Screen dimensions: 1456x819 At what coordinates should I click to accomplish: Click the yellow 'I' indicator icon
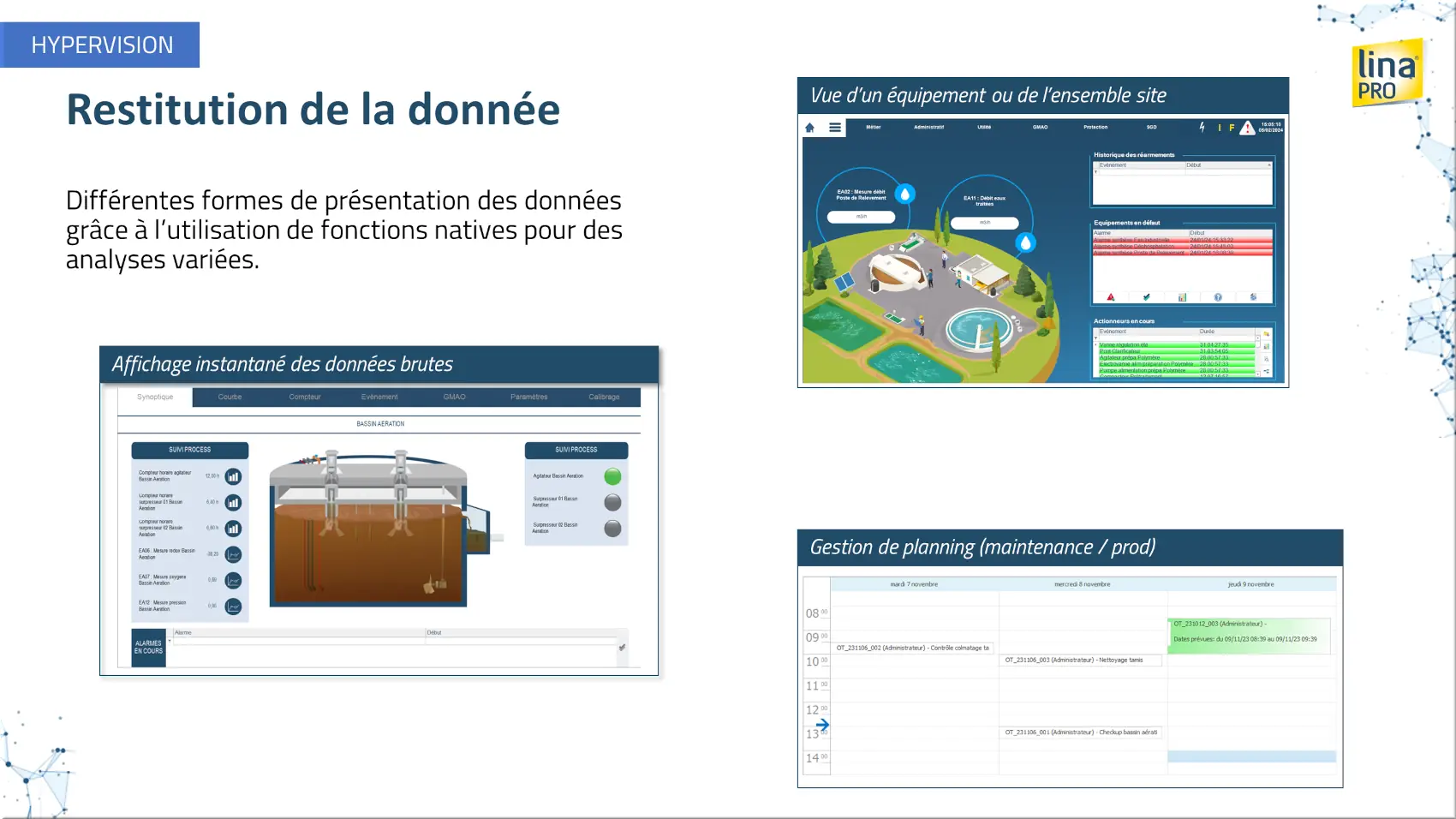point(1220,128)
